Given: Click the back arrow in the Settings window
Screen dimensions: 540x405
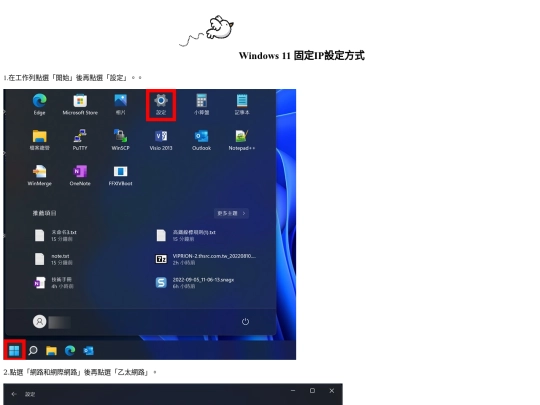Looking at the screenshot, I should pos(14,394).
